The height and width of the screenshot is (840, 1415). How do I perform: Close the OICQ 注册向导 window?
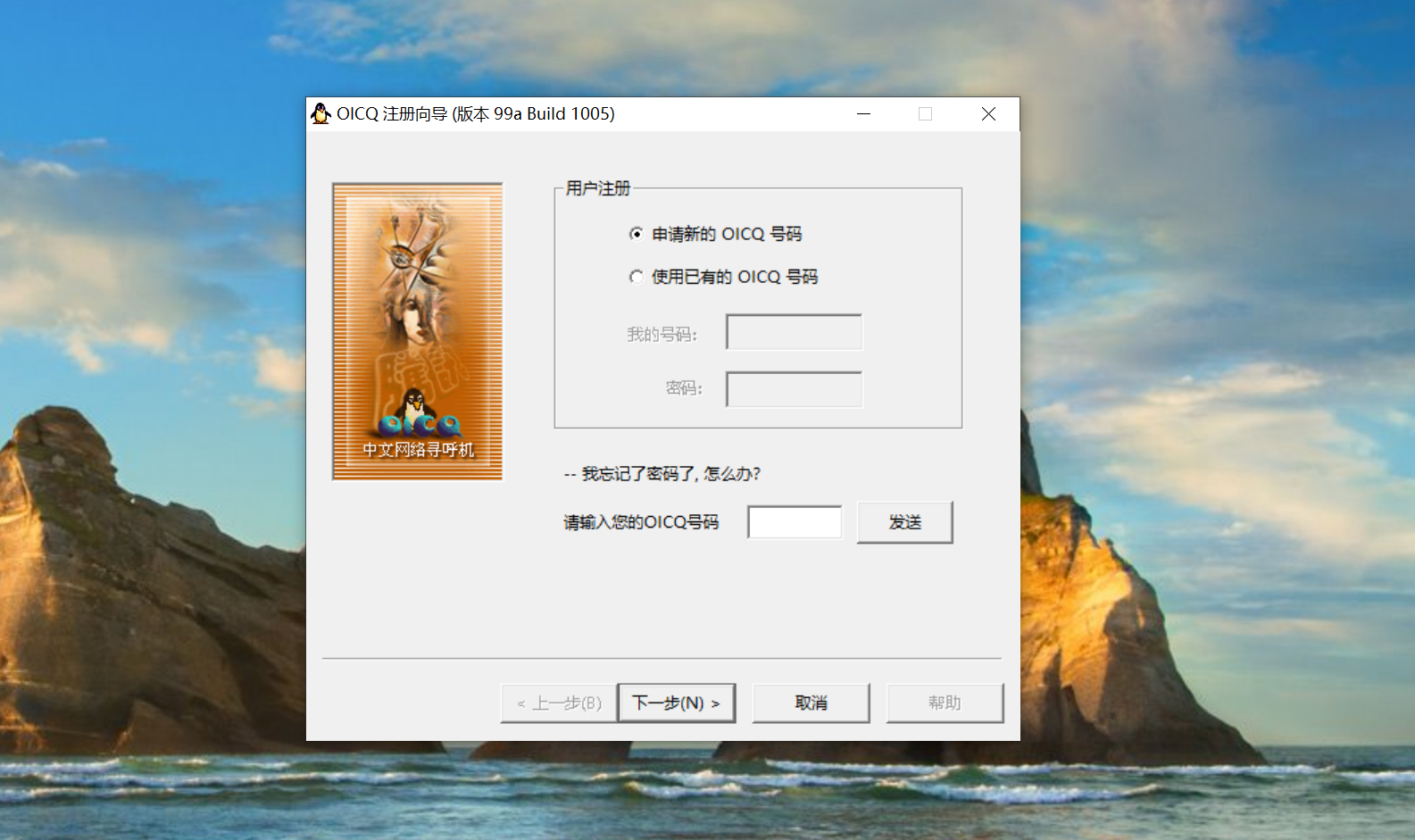coord(988,113)
